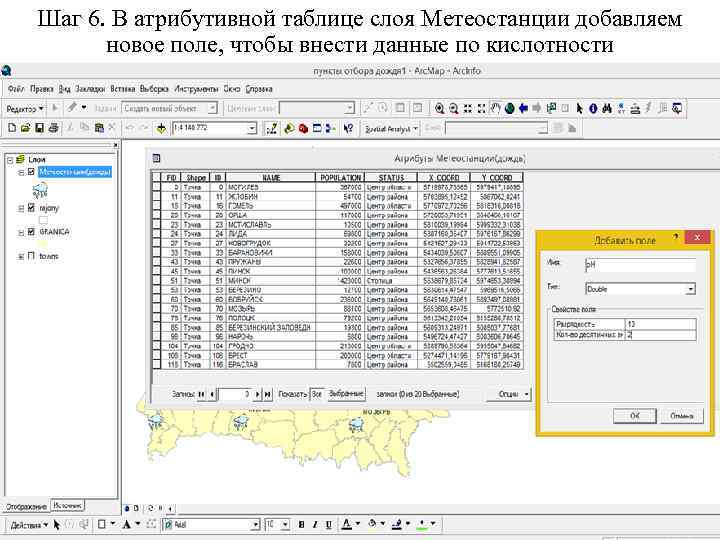Viewport: 720px width, 540px height.
Task: Open the Файл menu
Action: 17,89
